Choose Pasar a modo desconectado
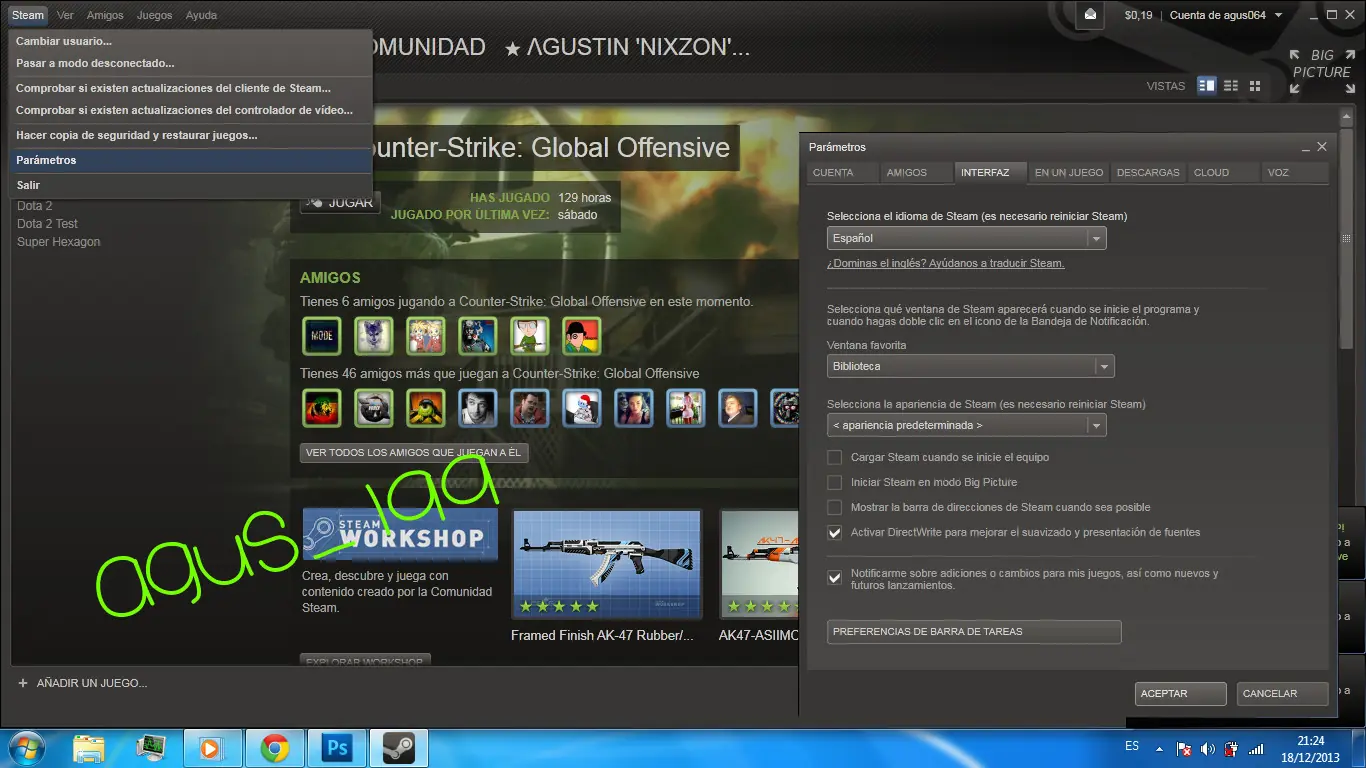Screen dimensions: 1366x768 click(x=191, y=63)
